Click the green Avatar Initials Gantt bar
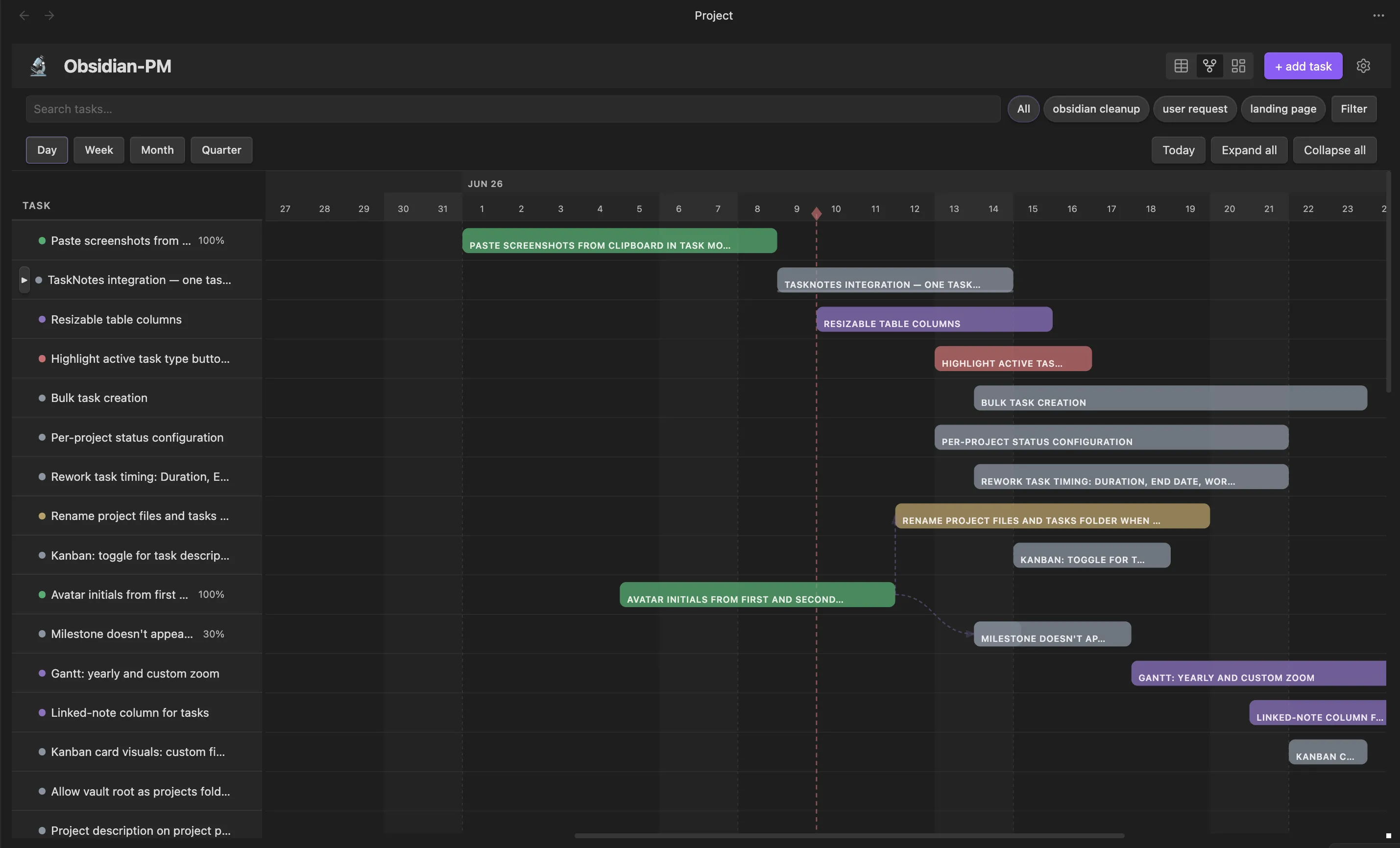Screen dimensions: 1400x848 tap(757, 594)
